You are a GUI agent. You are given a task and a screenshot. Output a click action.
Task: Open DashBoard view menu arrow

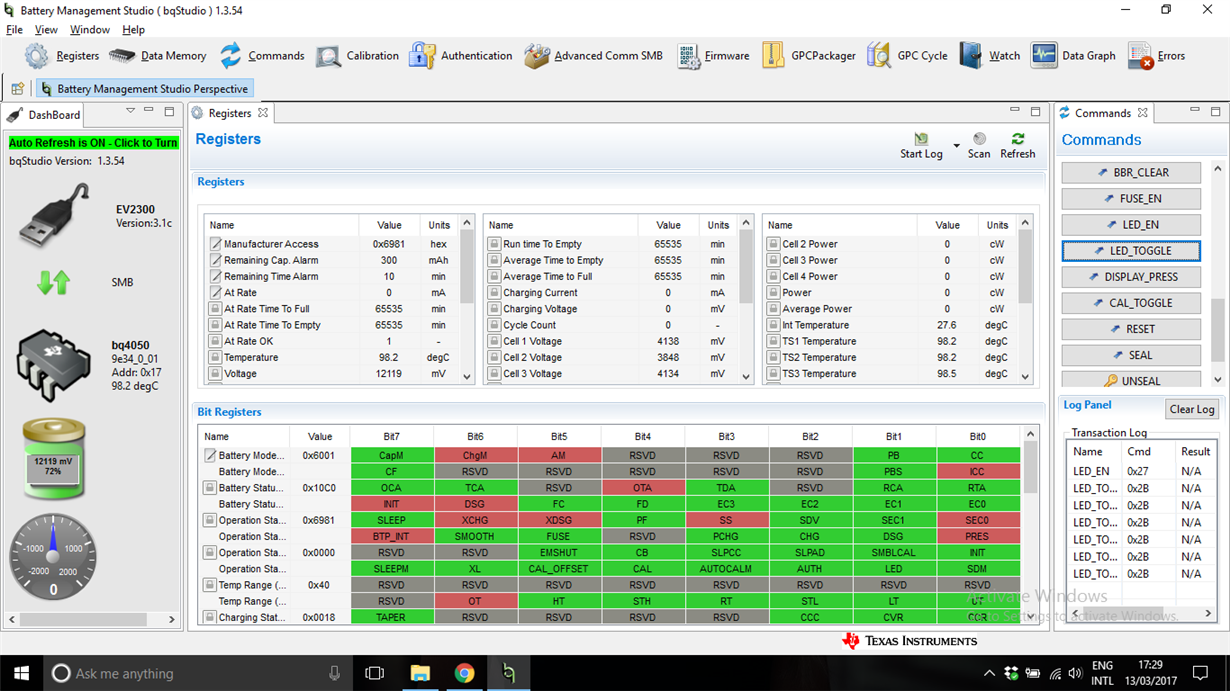point(130,112)
